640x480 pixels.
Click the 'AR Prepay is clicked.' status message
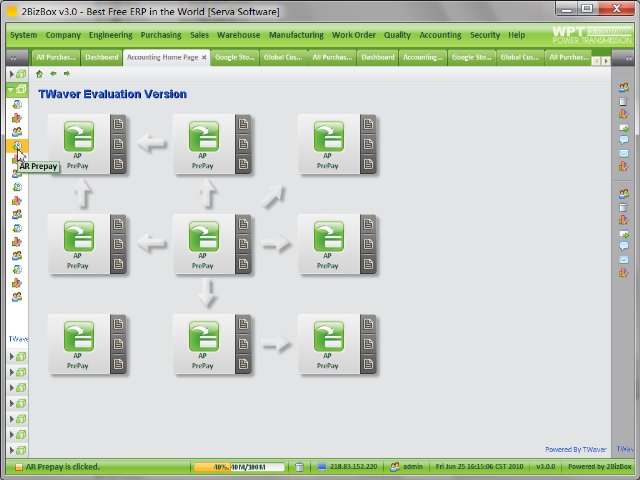[x=62, y=467]
